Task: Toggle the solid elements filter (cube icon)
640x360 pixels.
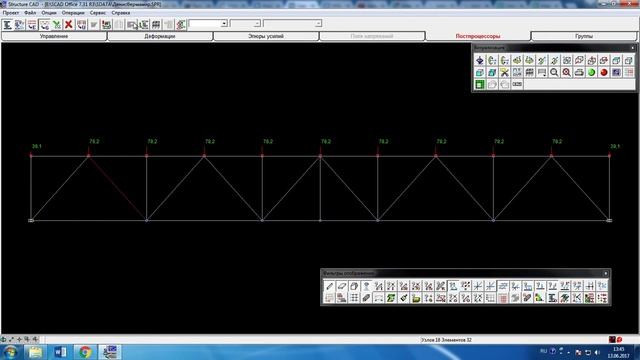Action: pos(354,286)
